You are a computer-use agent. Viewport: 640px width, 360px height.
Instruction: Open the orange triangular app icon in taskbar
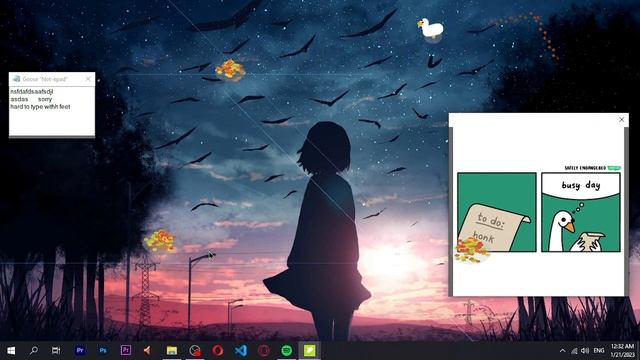[148, 350]
